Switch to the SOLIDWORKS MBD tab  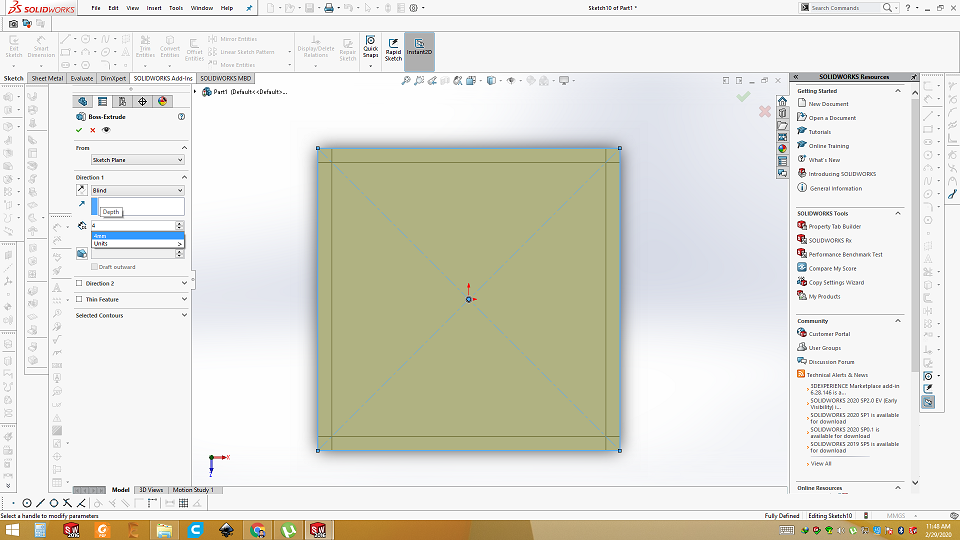(x=225, y=78)
